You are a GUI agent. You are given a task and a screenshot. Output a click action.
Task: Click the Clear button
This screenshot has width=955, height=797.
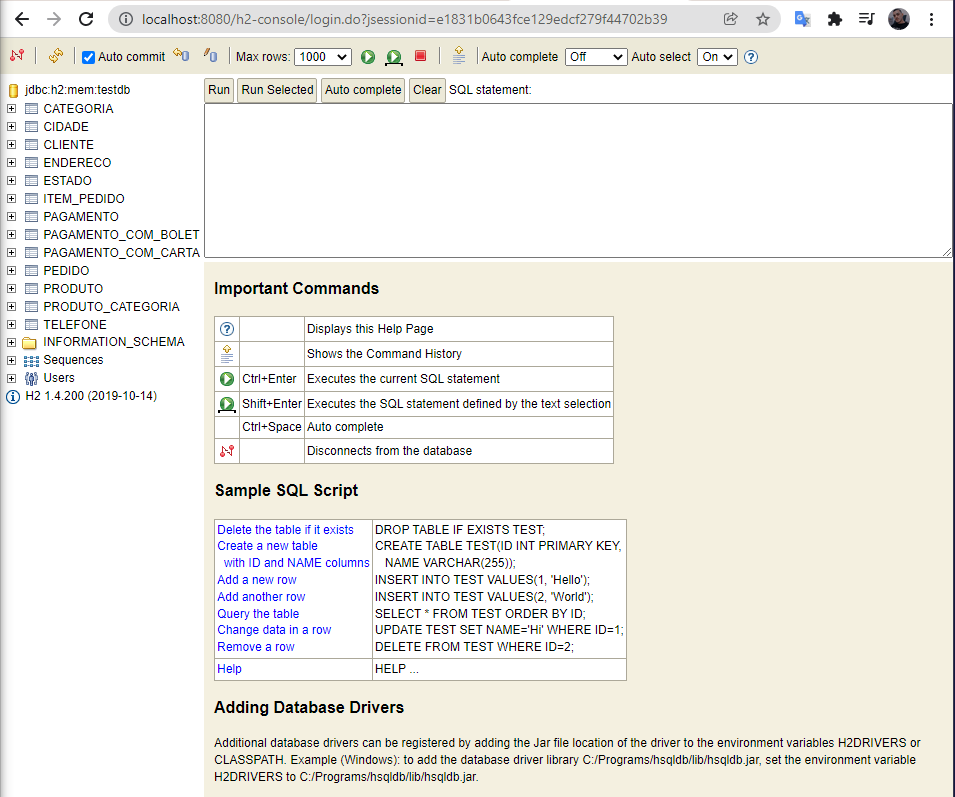(426, 90)
